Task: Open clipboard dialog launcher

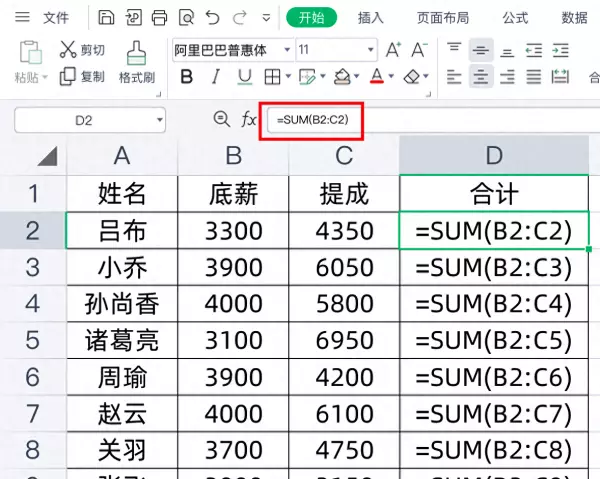Action: pyautogui.click(x=159, y=94)
